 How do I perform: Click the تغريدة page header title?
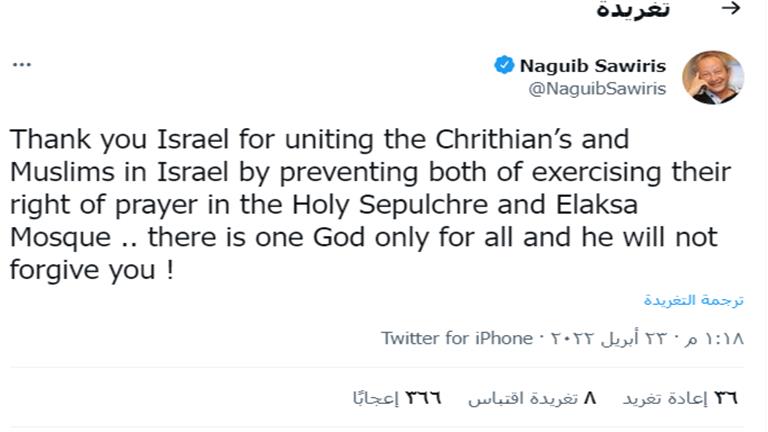point(633,9)
